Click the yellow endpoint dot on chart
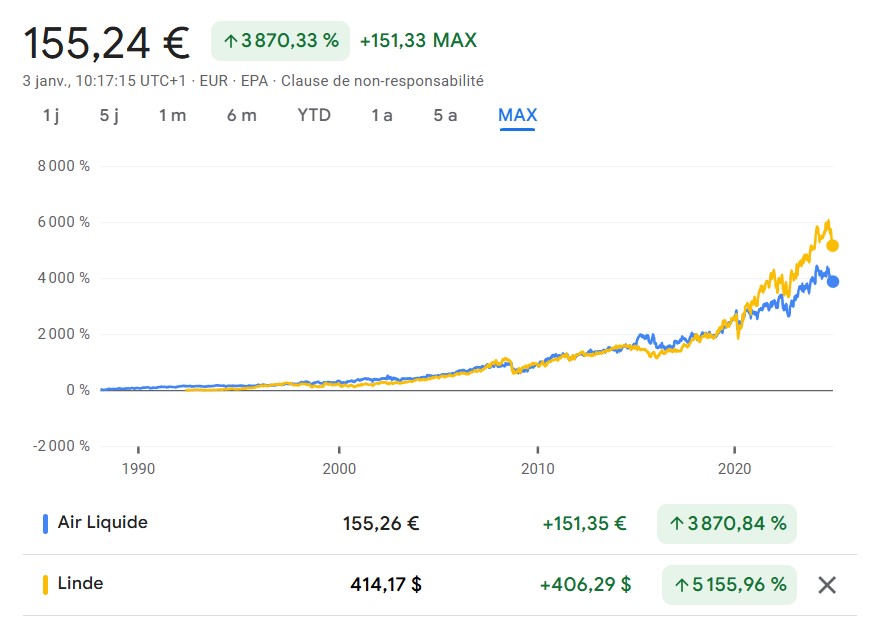The image size is (892, 618). 832,245
